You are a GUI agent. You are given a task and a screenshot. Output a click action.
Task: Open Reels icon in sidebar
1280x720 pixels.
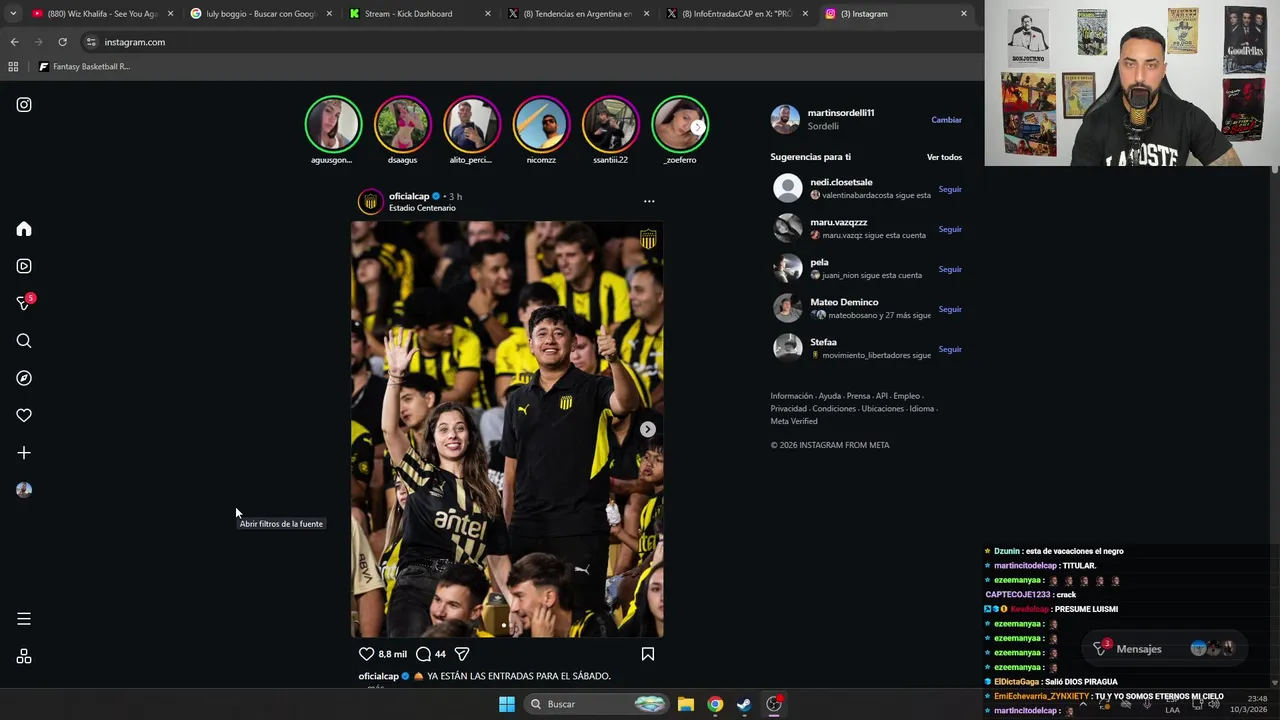click(x=24, y=266)
